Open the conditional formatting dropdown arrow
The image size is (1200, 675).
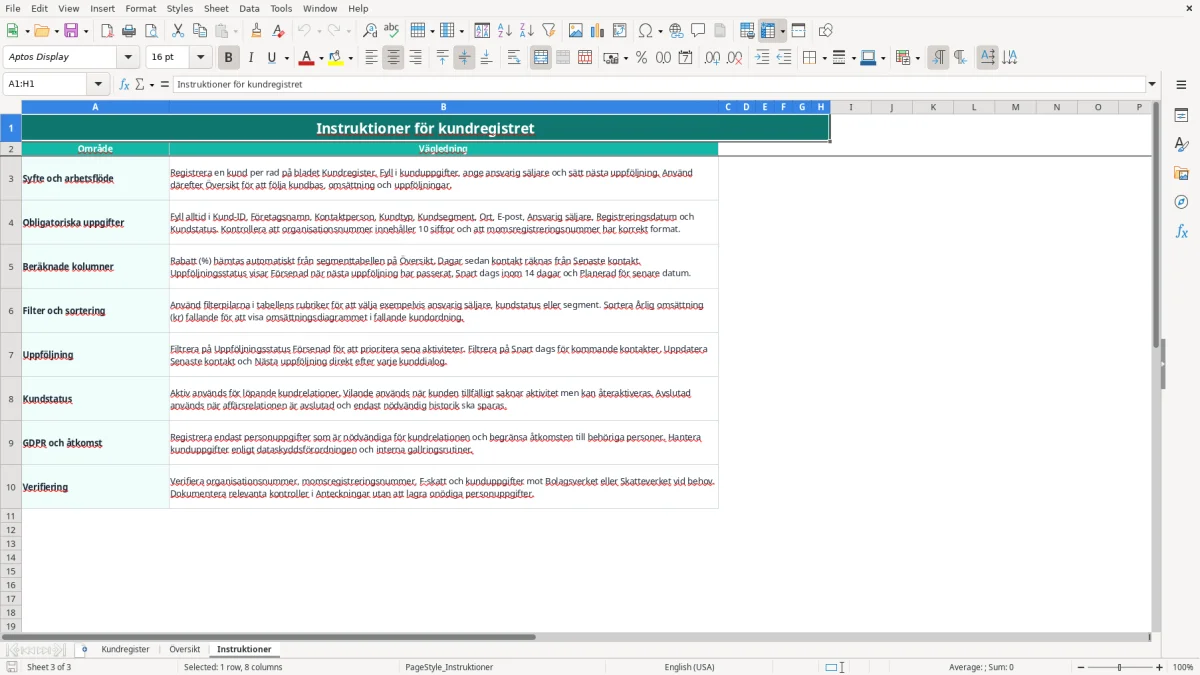pos(917,58)
